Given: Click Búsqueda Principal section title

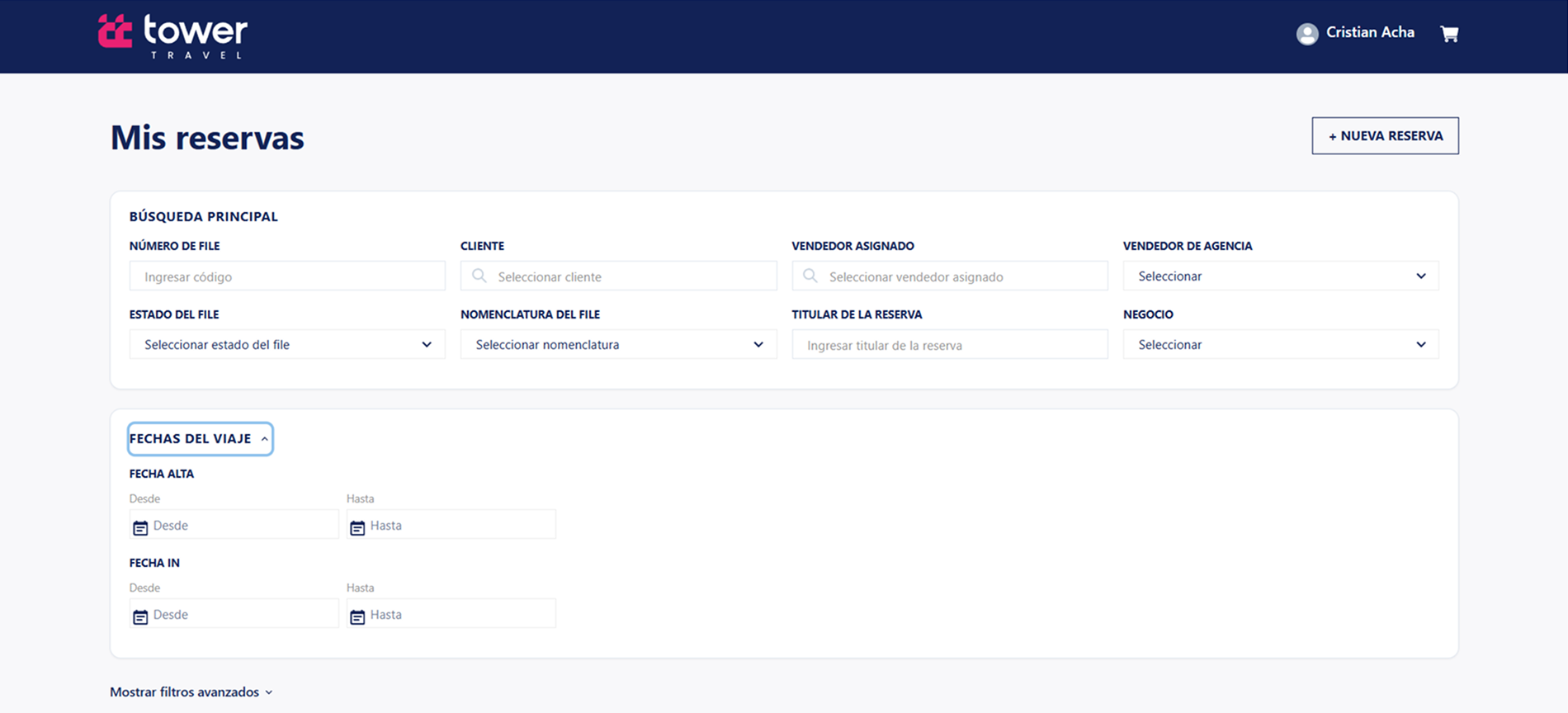Looking at the screenshot, I should [204, 216].
